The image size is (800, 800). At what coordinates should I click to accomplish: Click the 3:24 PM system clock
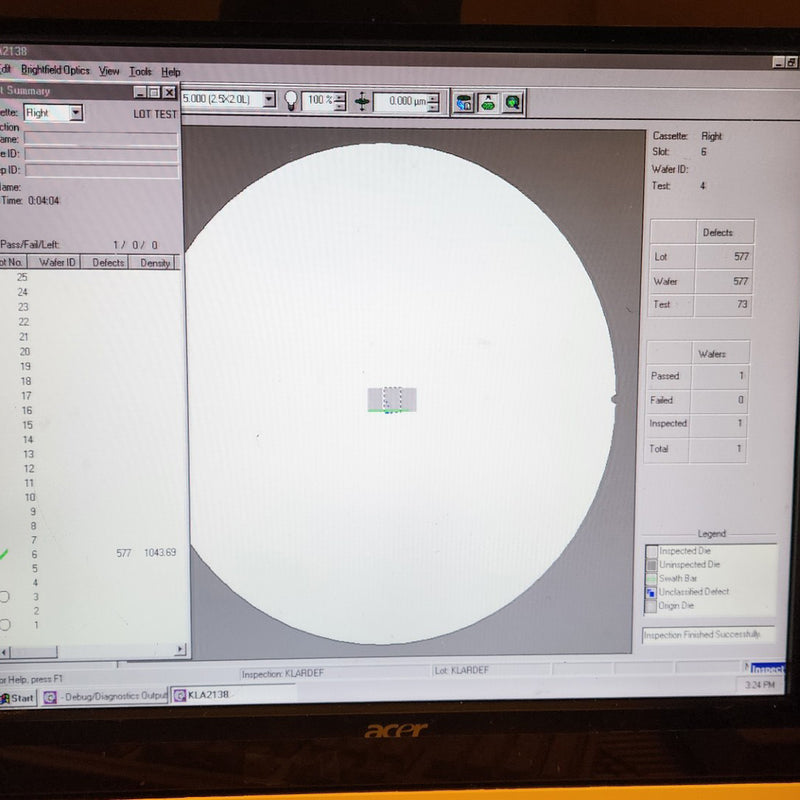(x=760, y=685)
